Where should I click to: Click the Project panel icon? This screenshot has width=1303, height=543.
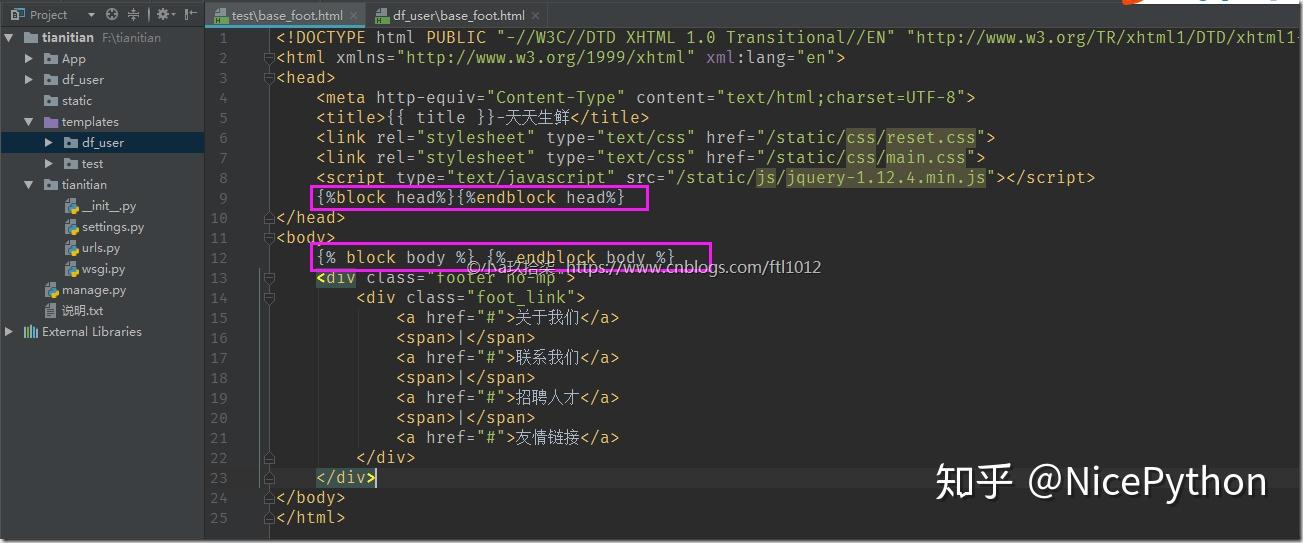tap(16, 15)
